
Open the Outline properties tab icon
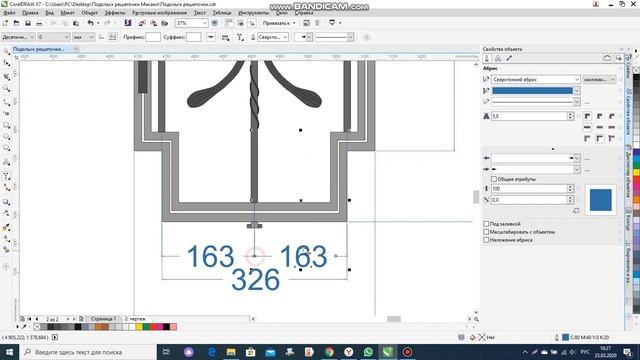click(487, 59)
